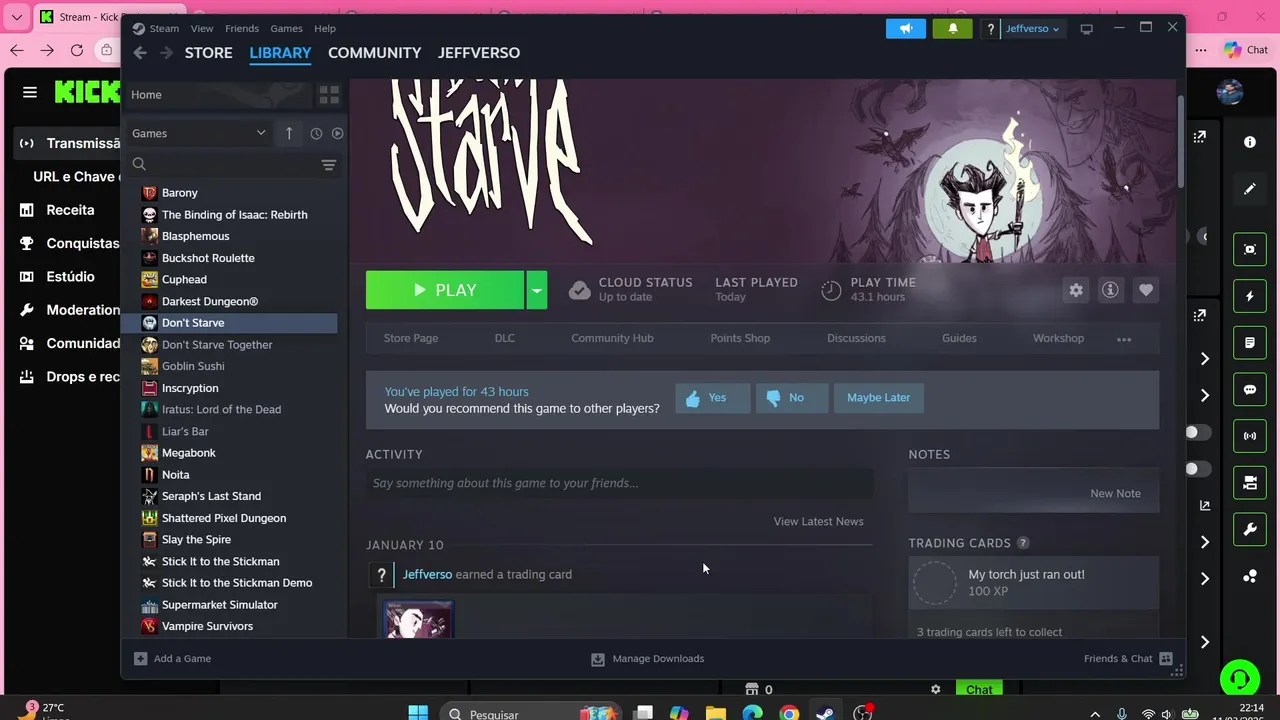Create a New Note
The image size is (1280, 720).
pyautogui.click(x=1115, y=493)
